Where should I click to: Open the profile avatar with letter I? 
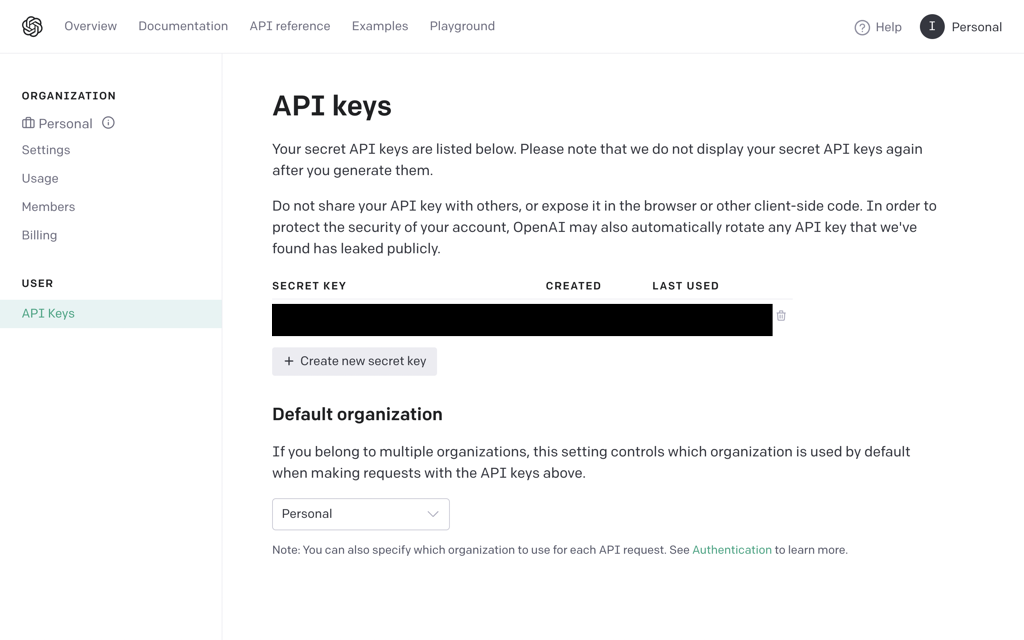pyautogui.click(x=932, y=27)
